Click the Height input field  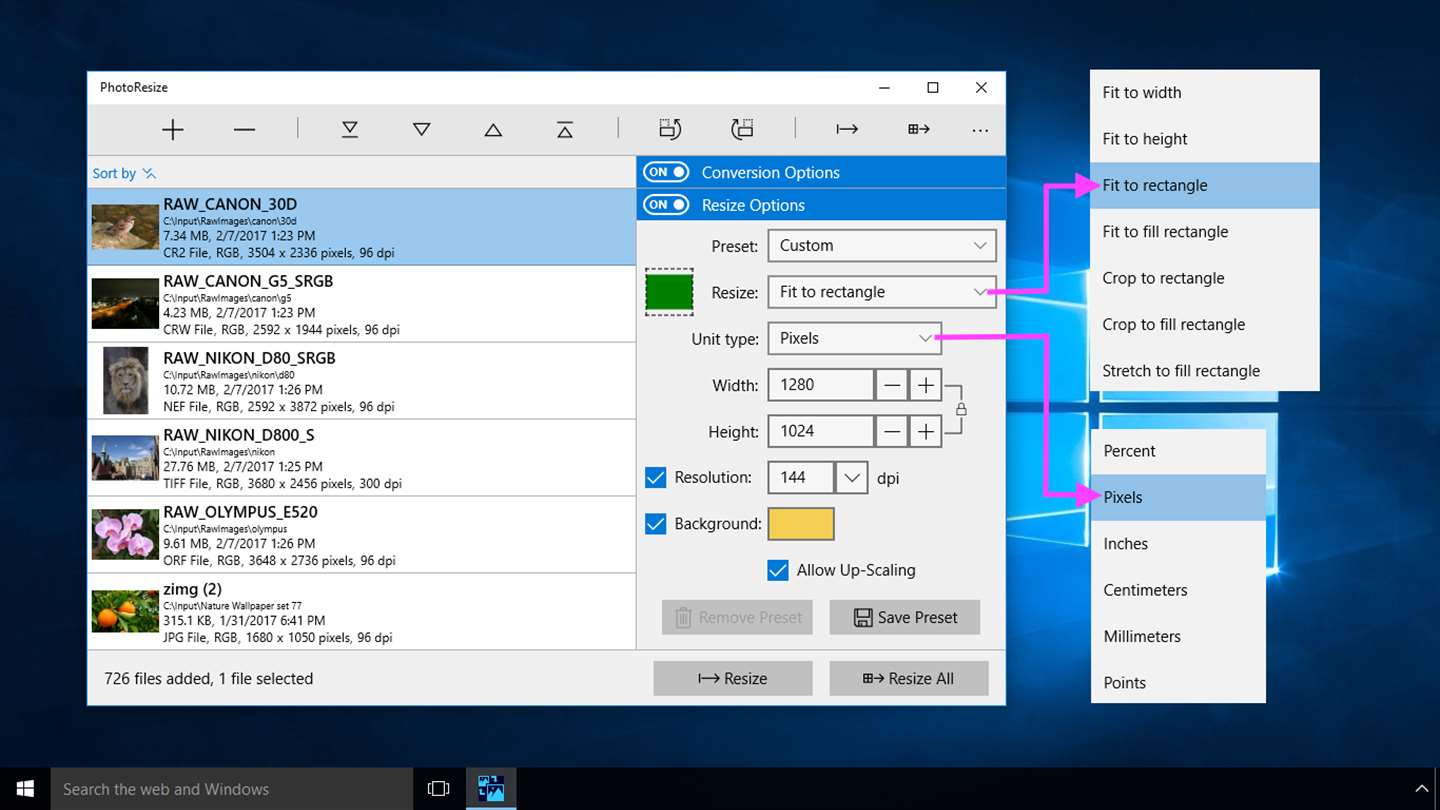point(821,432)
